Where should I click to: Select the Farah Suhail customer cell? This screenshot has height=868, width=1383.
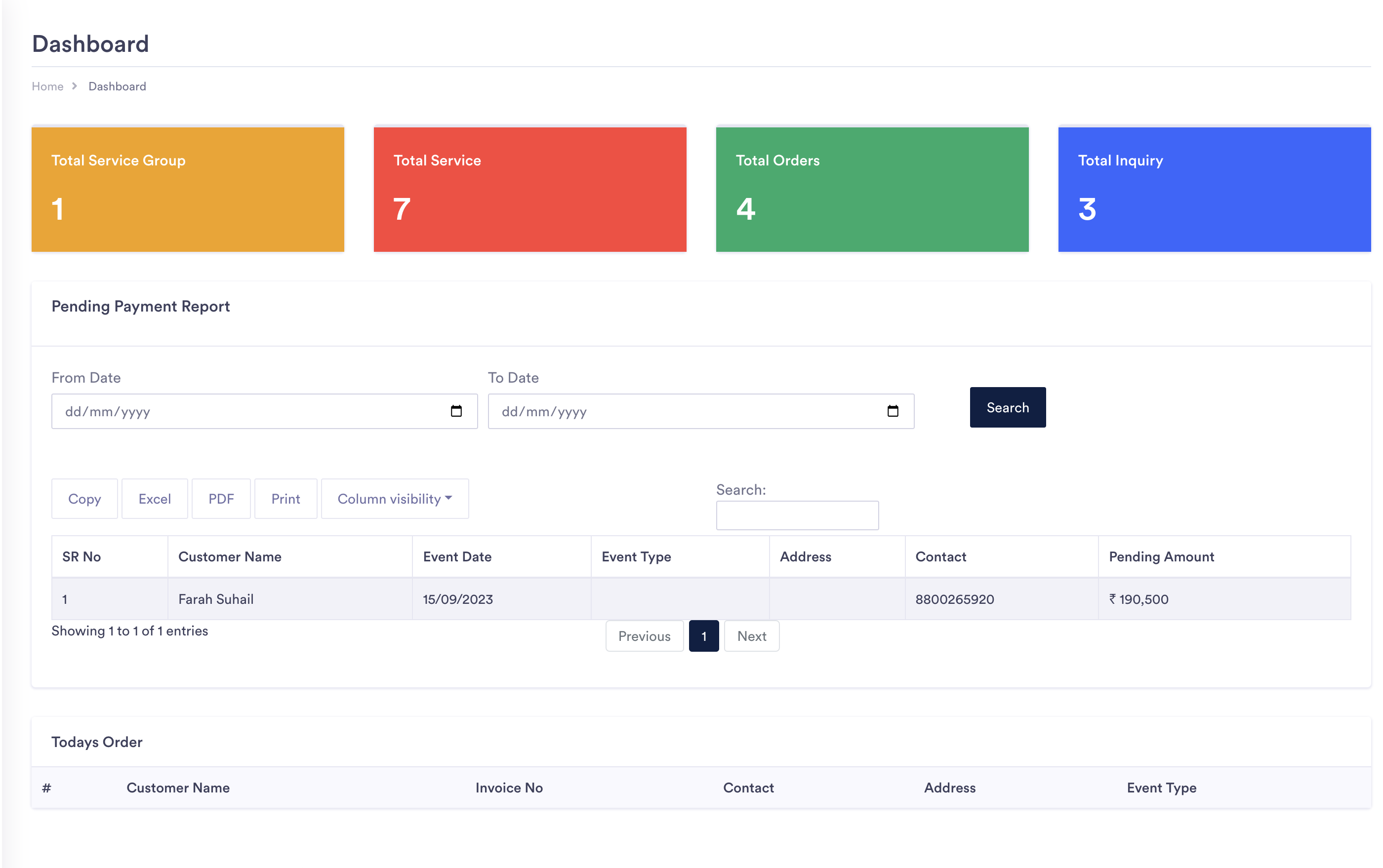coord(290,599)
